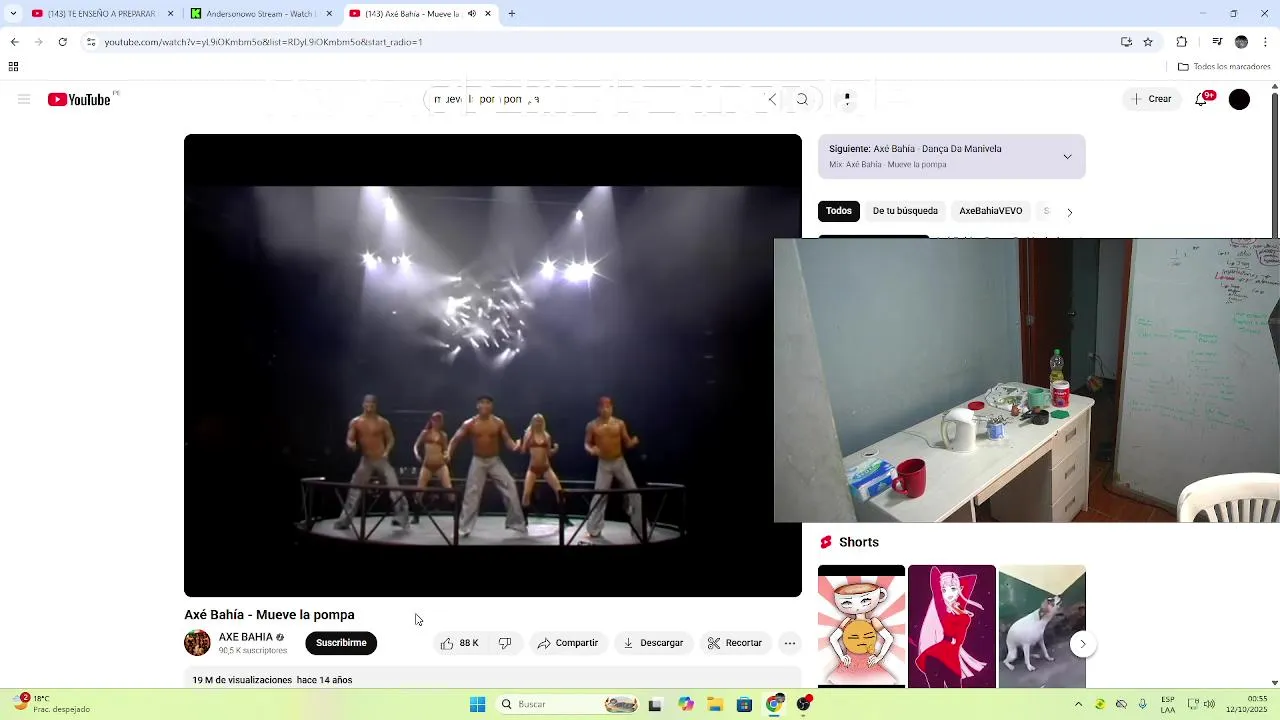Expand the Siguiente mix playlist panel
This screenshot has width=1280, height=720.
click(x=1067, y=156)
